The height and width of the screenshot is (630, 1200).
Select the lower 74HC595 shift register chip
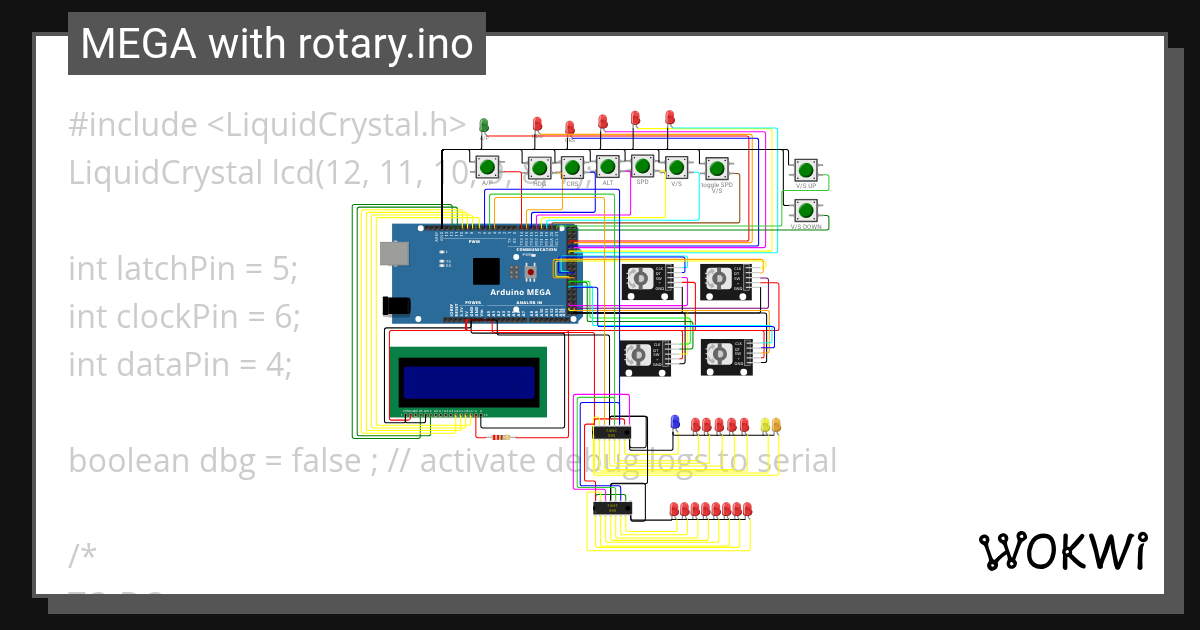tap(612, 508)
